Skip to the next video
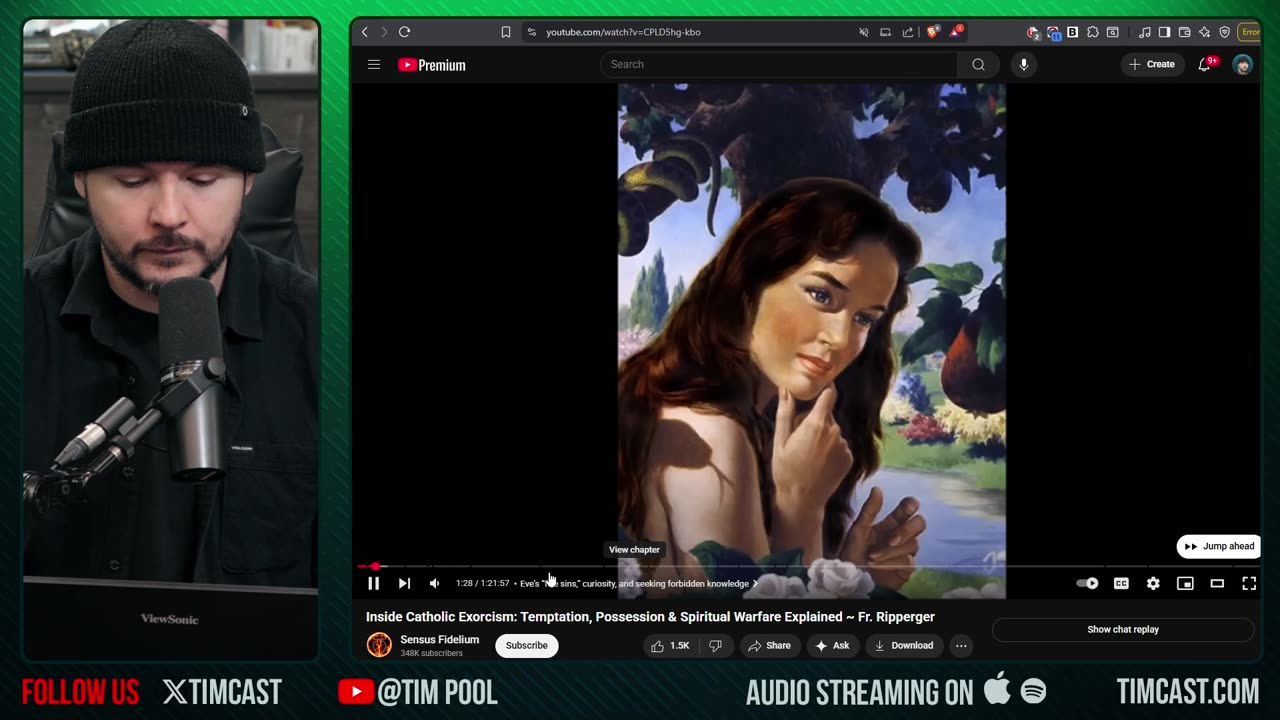1280x720 pixels. 404,583
